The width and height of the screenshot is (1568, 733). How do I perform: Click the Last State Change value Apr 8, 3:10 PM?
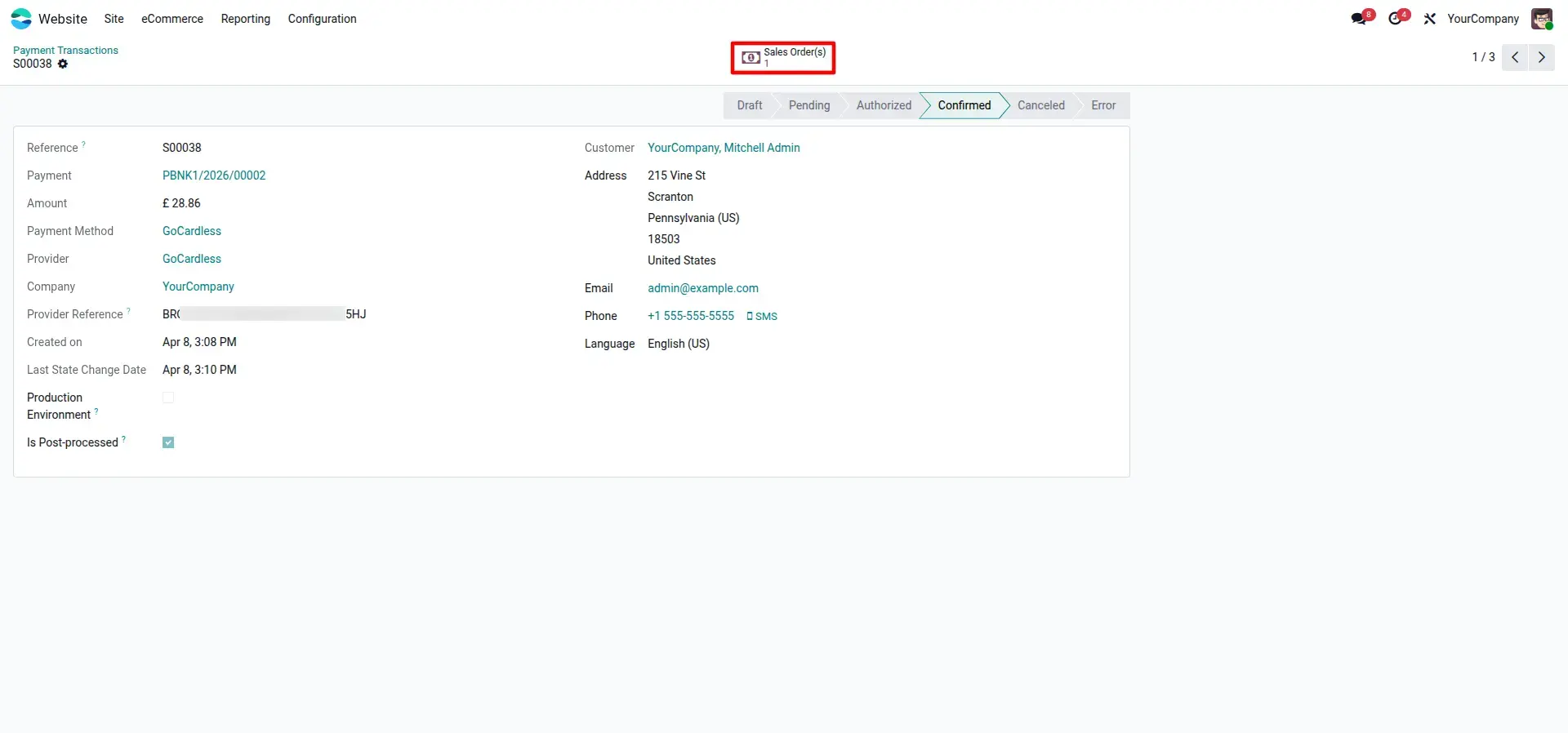click(199, 370)
